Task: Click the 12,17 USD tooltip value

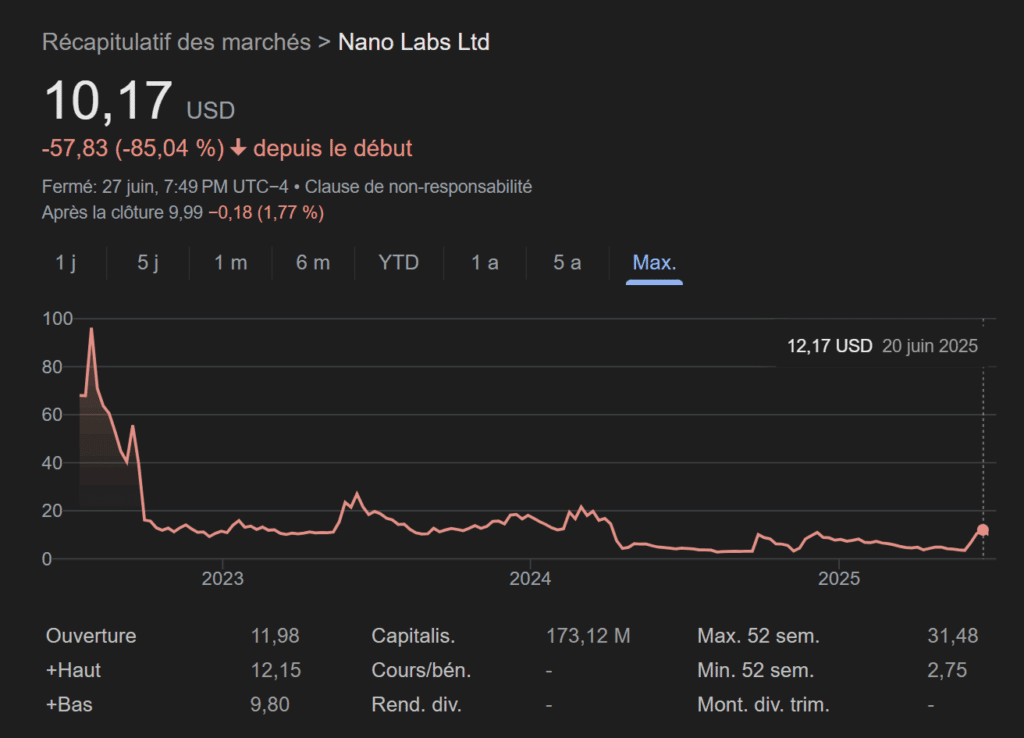Action: (x=829, y=346)
